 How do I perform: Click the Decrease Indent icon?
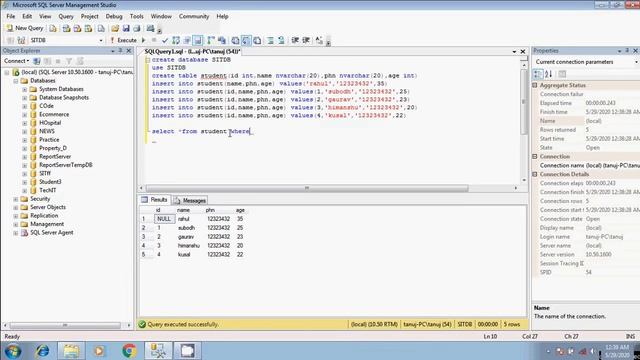[x=295, y=40]
